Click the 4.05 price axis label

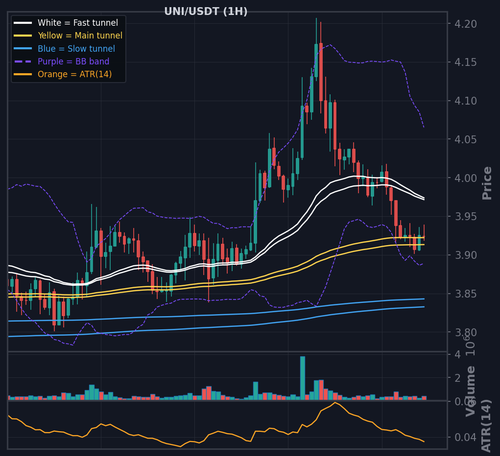click(x=466, y=139)
